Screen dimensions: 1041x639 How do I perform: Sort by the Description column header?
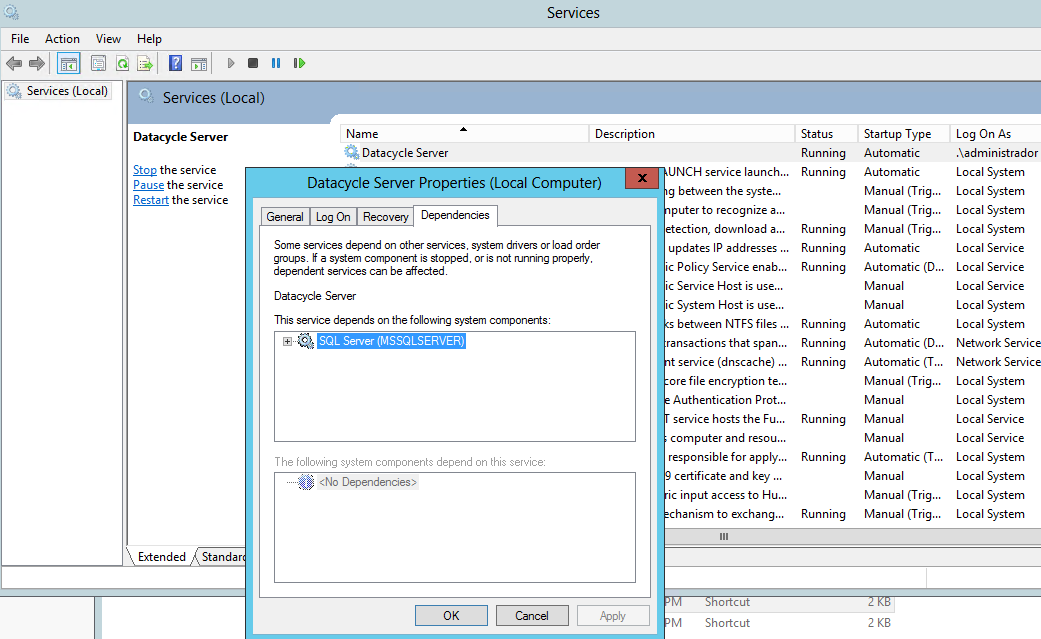pos(692,134)
